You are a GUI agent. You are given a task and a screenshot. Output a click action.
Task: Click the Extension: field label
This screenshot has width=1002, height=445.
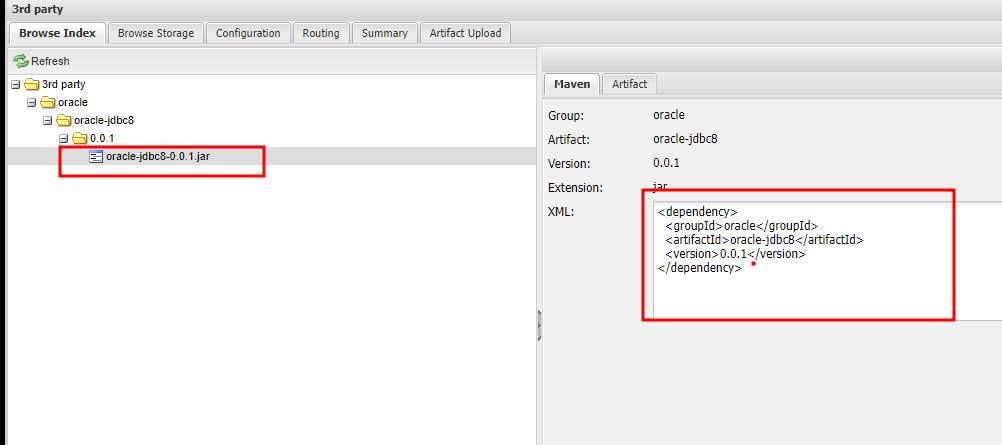(x=575, y=188)
